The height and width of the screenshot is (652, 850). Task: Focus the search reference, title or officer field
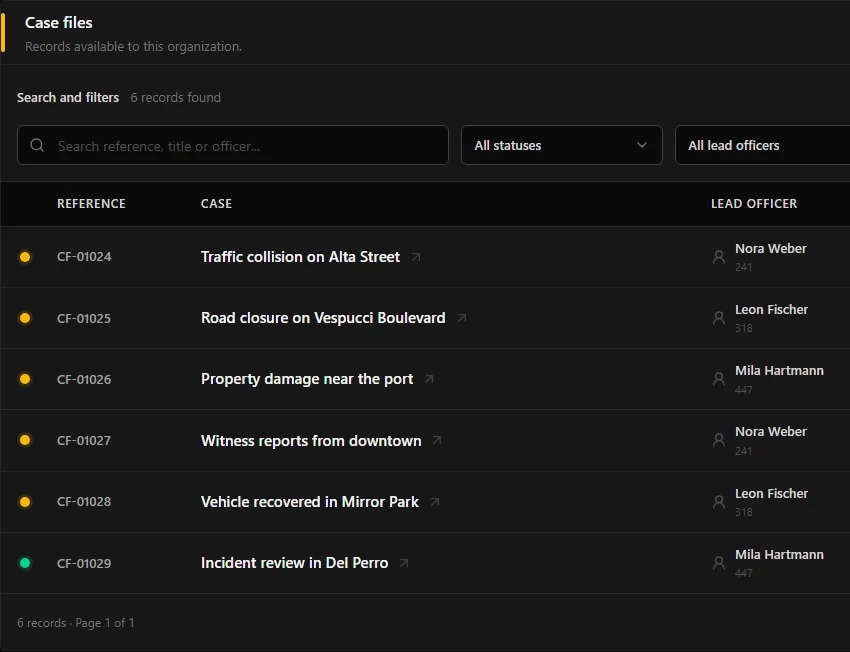(x=233, y=145)
